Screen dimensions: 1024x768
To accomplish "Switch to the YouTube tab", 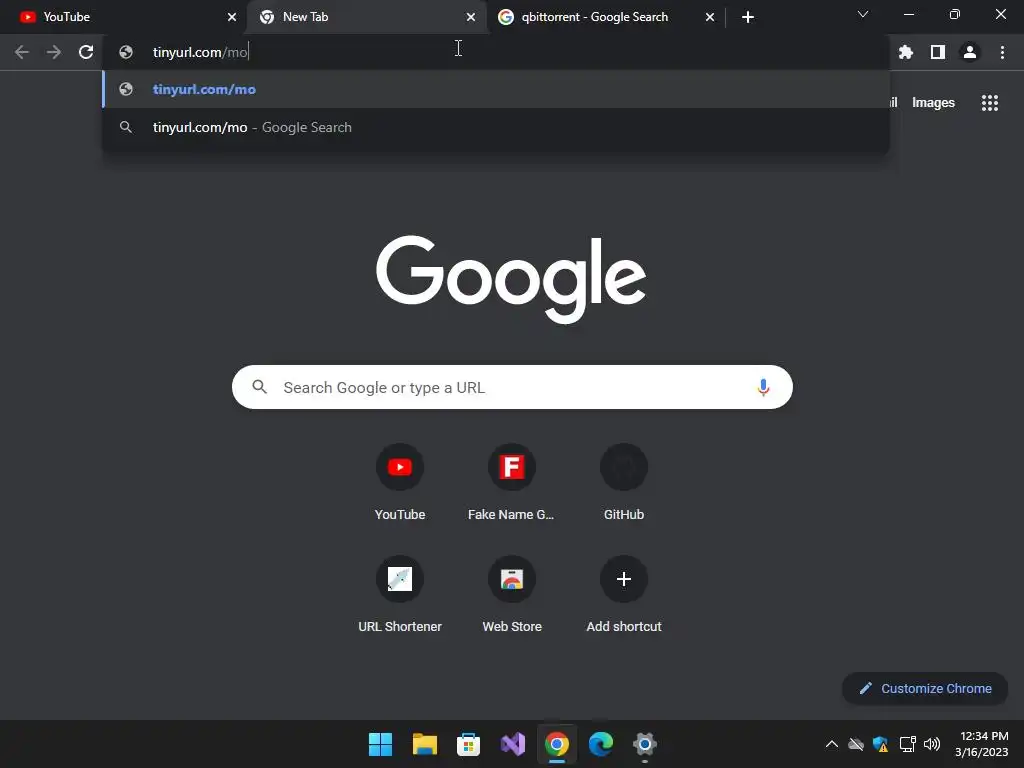I will point(124,17).
